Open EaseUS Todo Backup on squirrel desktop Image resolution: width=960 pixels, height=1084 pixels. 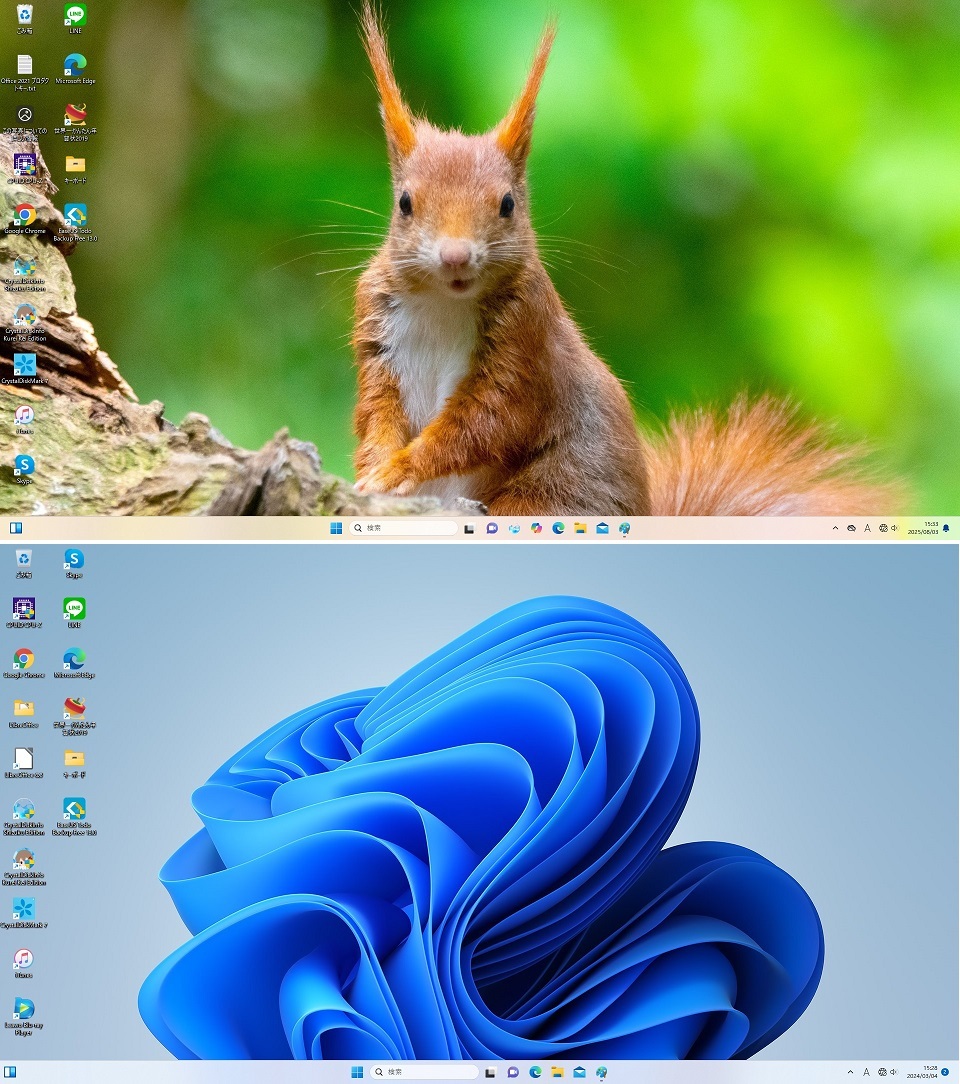point(75,222)
